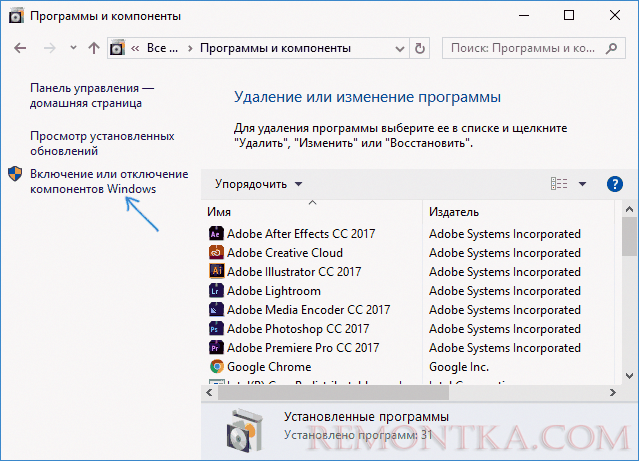
Task: Open Включение или отключение компонентов Windows
Action: pyautogui.click(x=109, y=181)
